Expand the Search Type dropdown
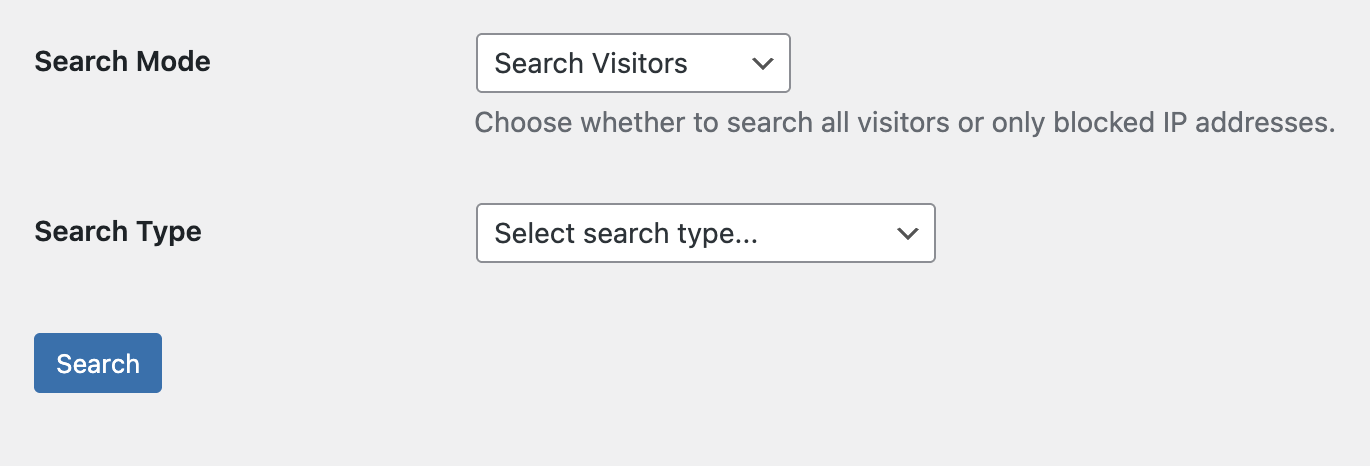 tap(705, 233)
